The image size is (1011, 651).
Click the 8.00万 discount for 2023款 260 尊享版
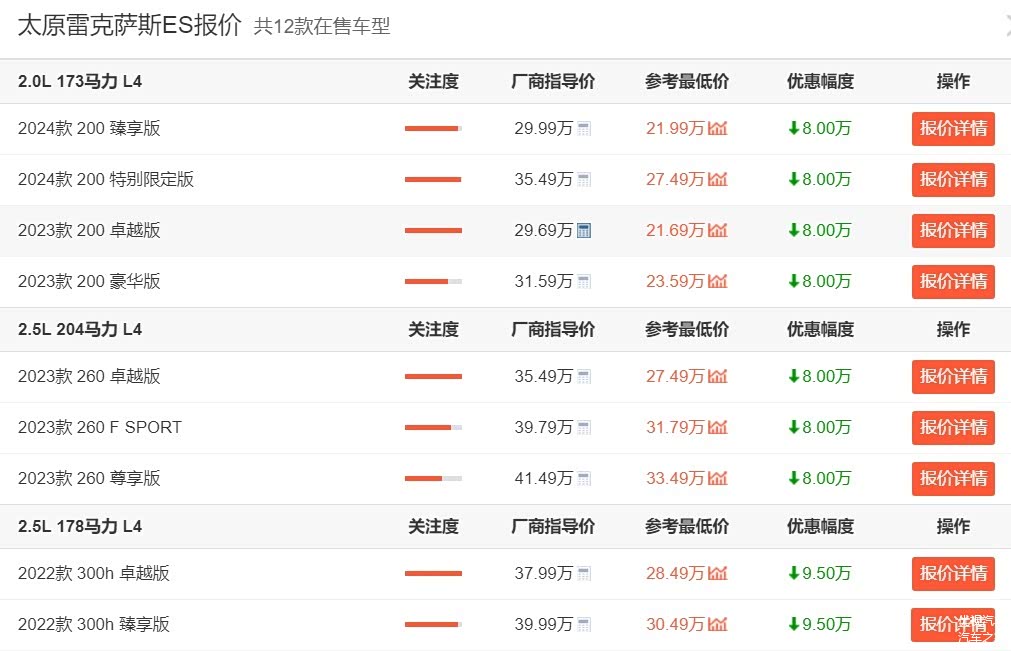[x=819, y=479]
